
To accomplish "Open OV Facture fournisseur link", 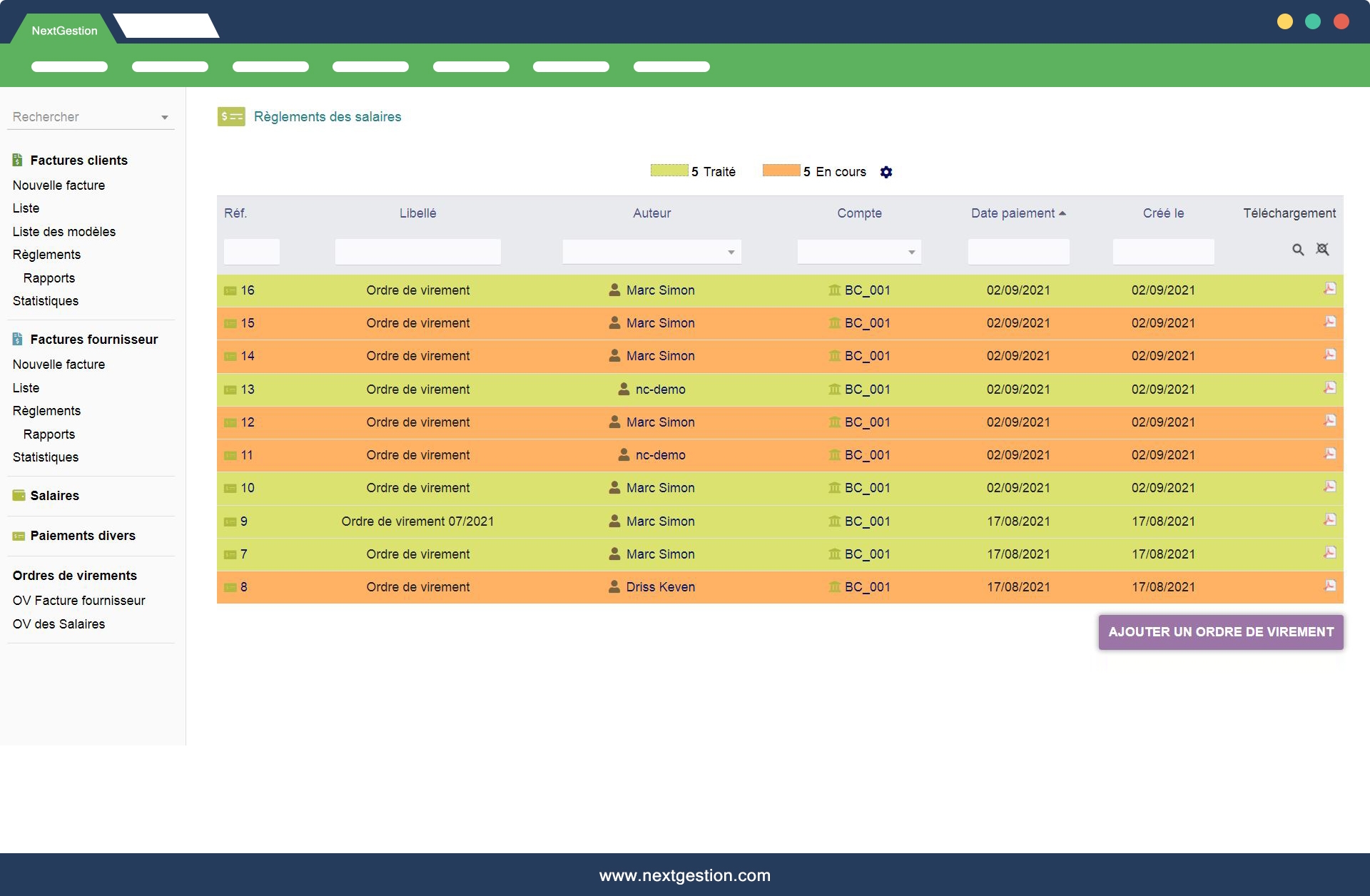I will point(78,601).
